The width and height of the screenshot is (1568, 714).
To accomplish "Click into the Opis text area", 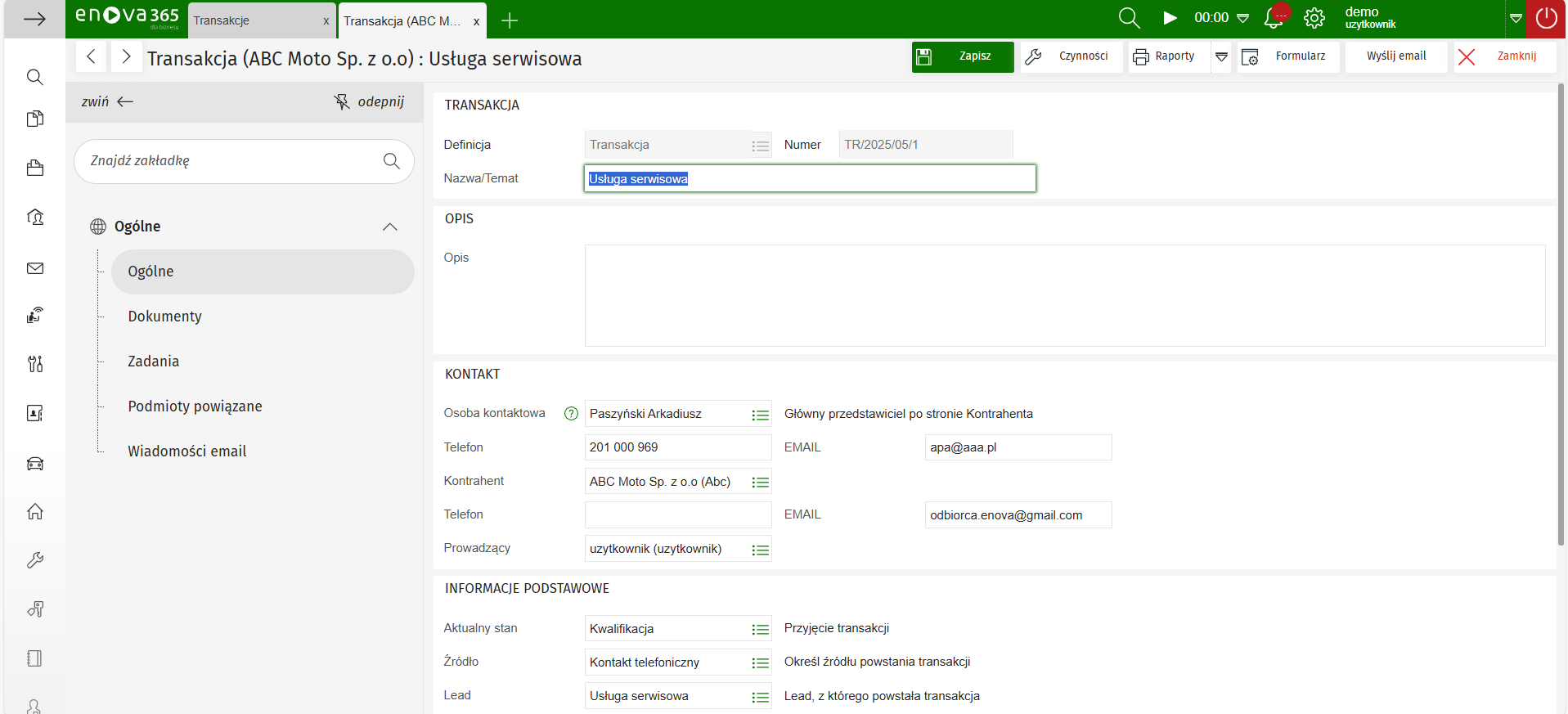I will coord(1064,295).
